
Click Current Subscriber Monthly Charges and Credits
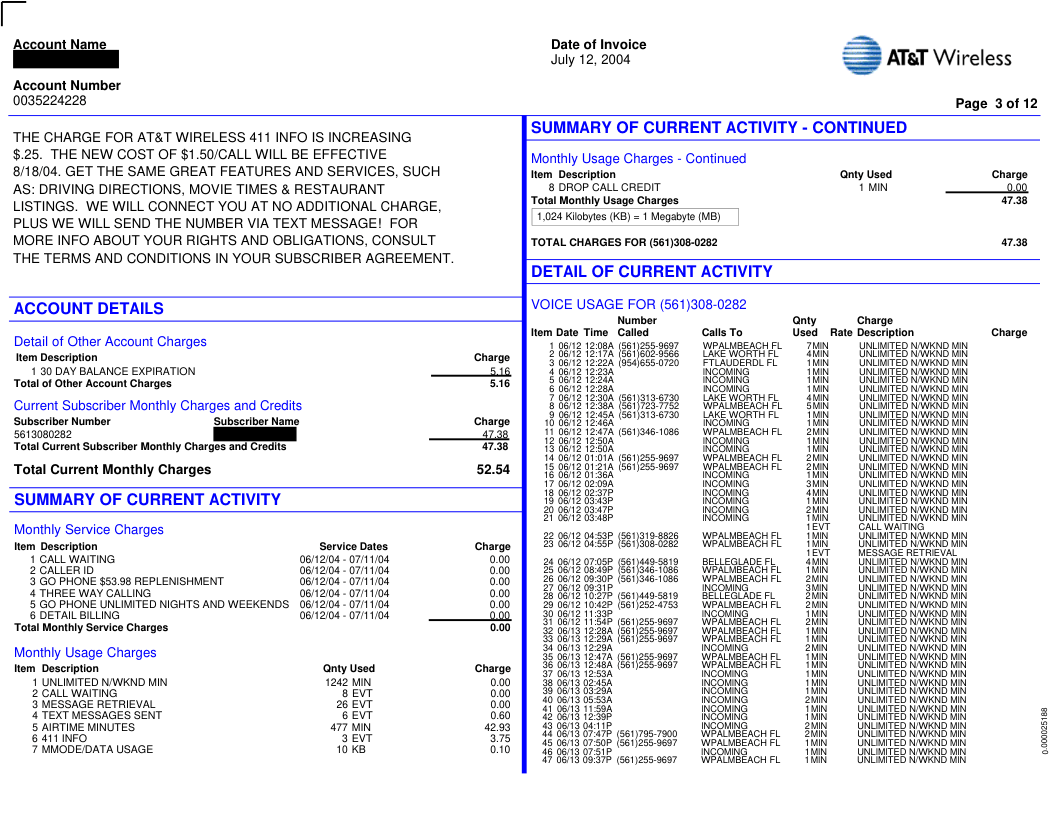[x=158, y=406]
